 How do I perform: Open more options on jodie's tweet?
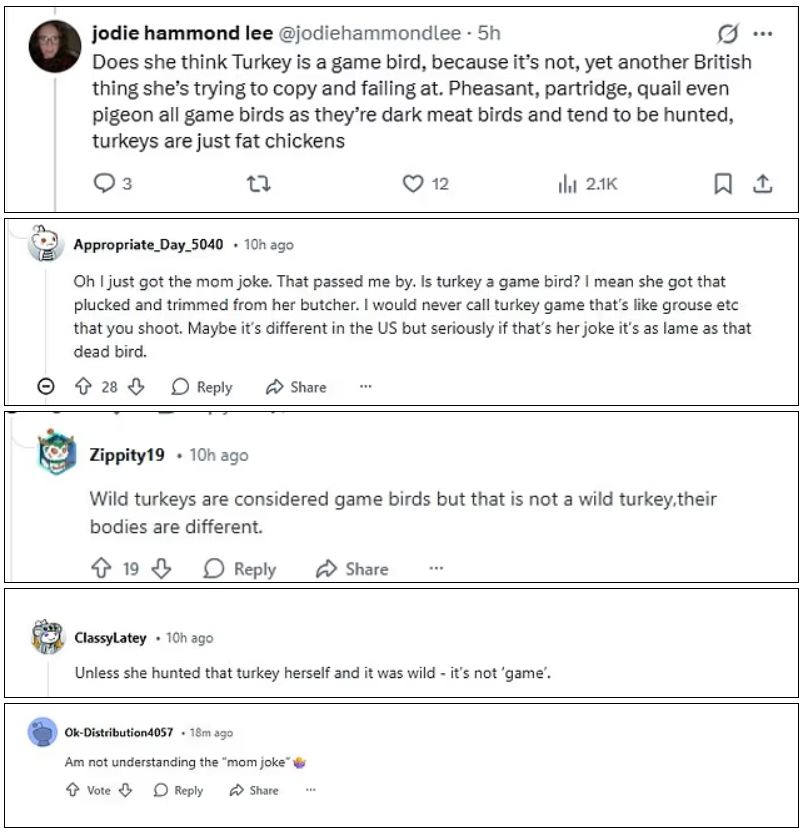pos(763,34)
